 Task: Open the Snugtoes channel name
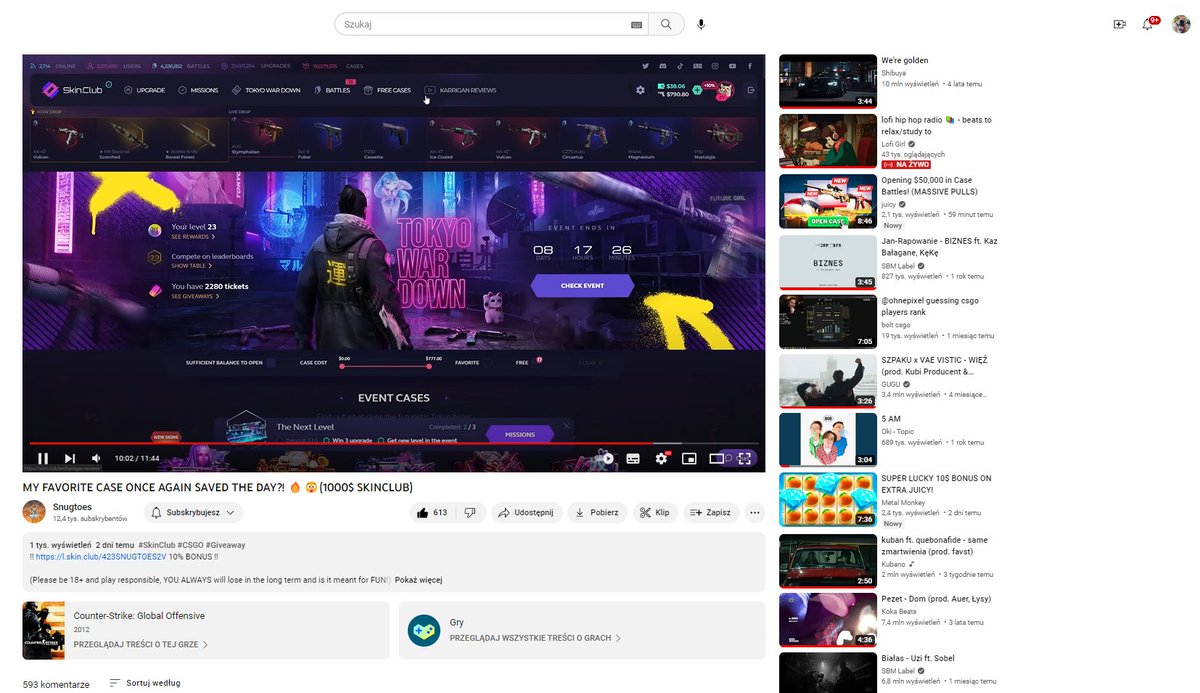coord(71,507)
